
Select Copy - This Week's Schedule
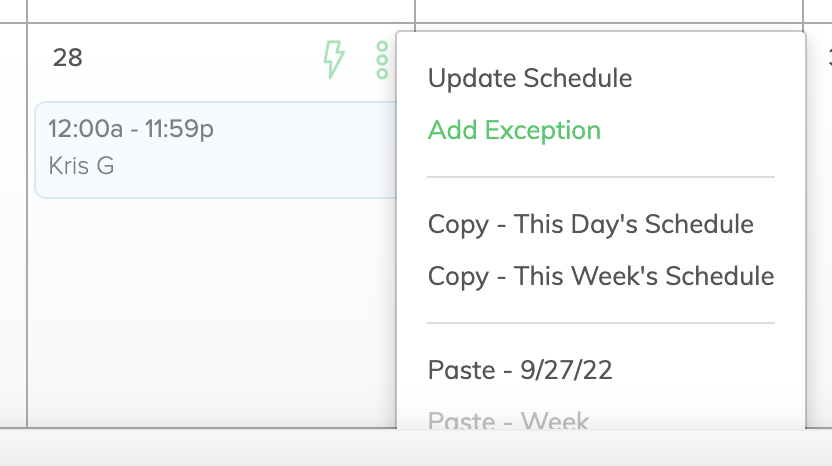pyautogui.click(x=601, y=276)
